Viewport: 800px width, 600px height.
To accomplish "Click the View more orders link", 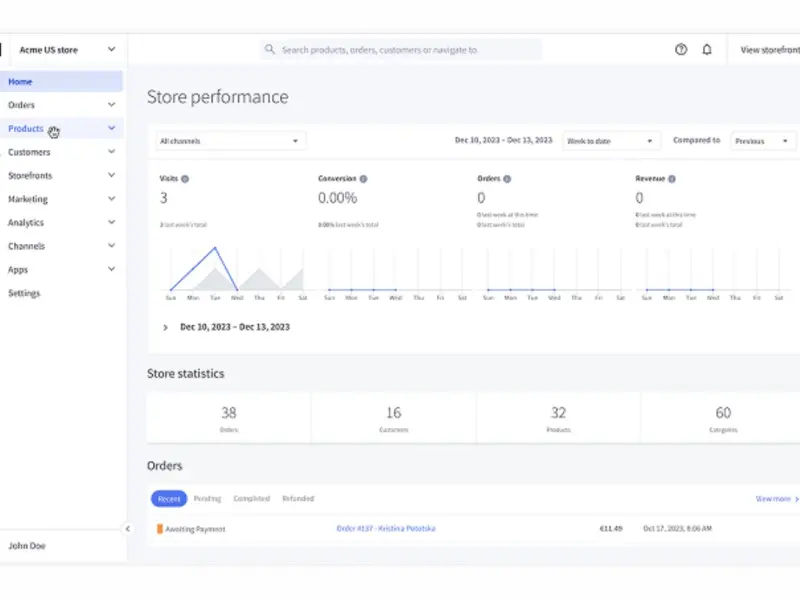I will click(x=777, y=498).
